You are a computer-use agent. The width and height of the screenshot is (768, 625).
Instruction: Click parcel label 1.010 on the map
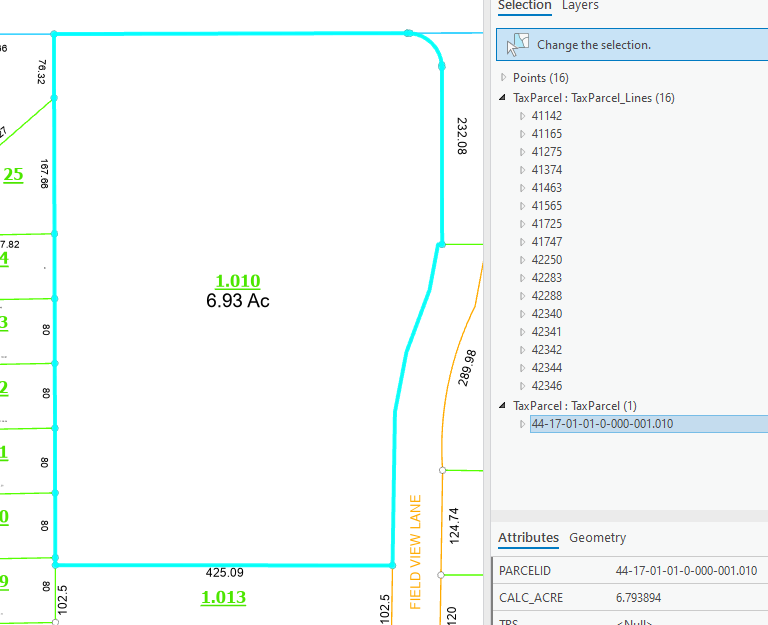click(238, 281)
